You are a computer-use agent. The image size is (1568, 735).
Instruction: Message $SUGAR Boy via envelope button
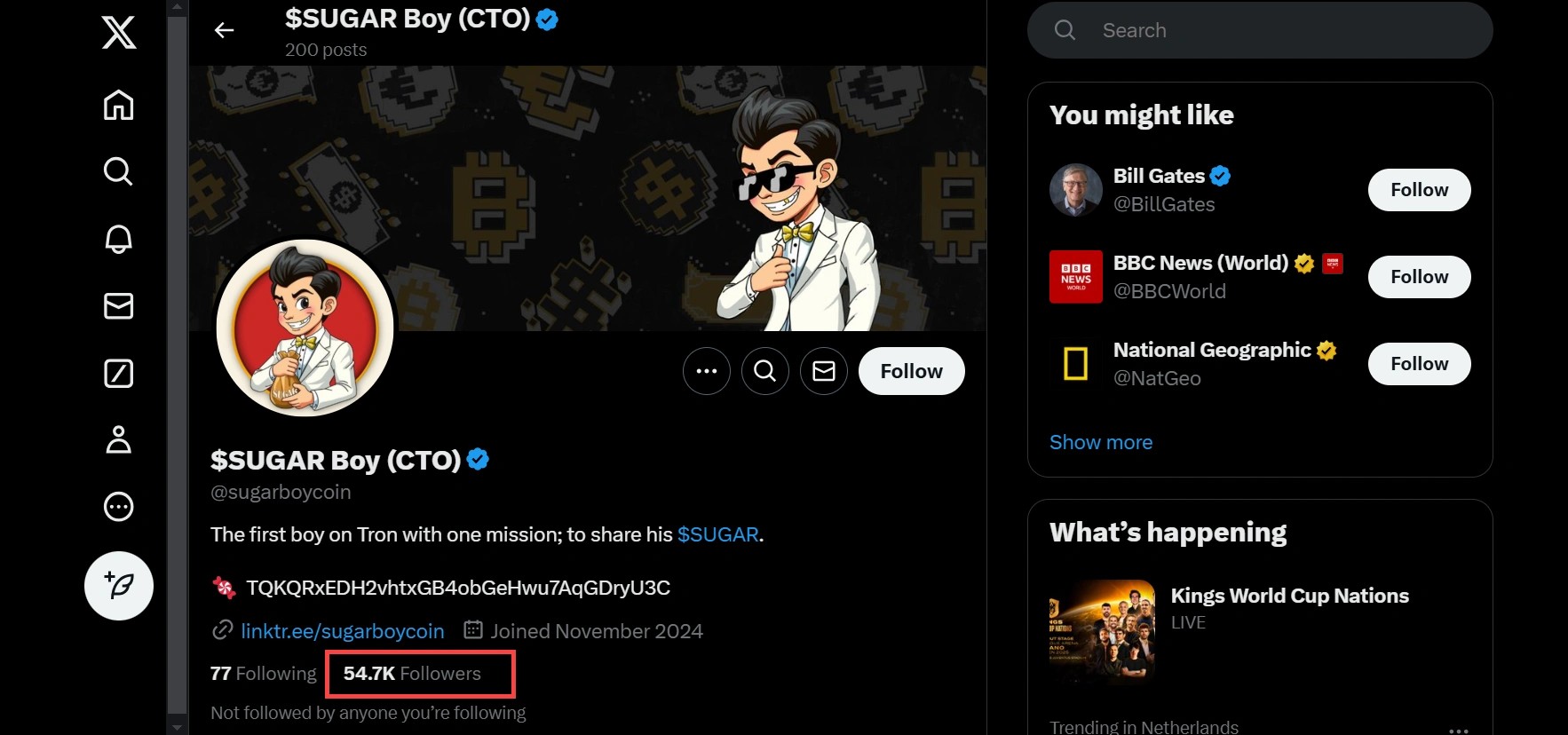824,371
